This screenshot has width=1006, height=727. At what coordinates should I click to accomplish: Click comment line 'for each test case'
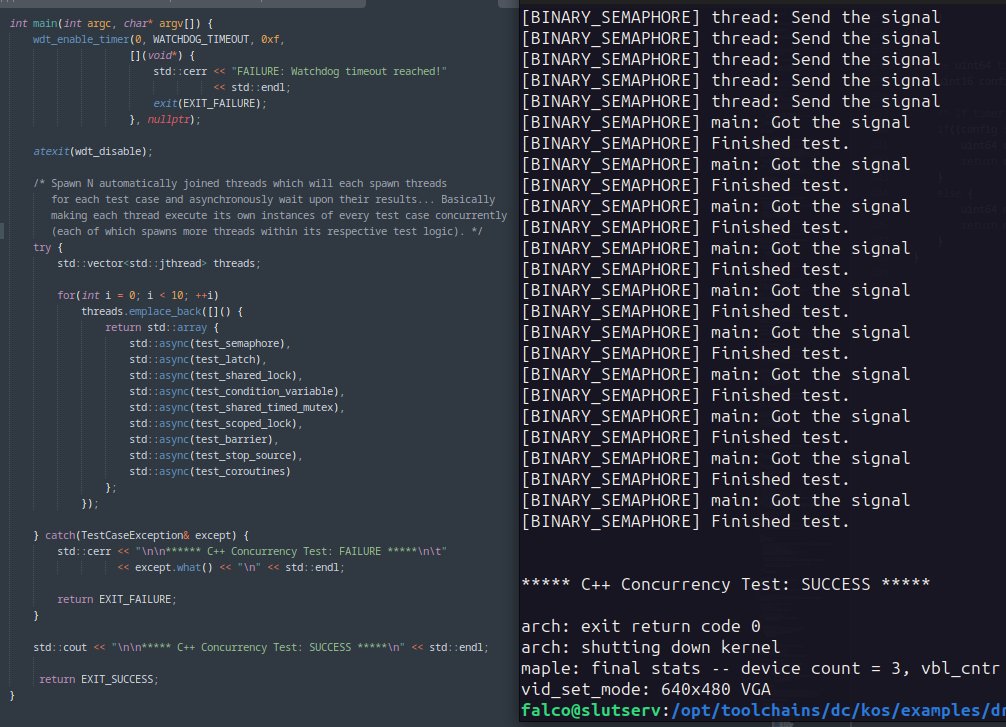point(273,200)
